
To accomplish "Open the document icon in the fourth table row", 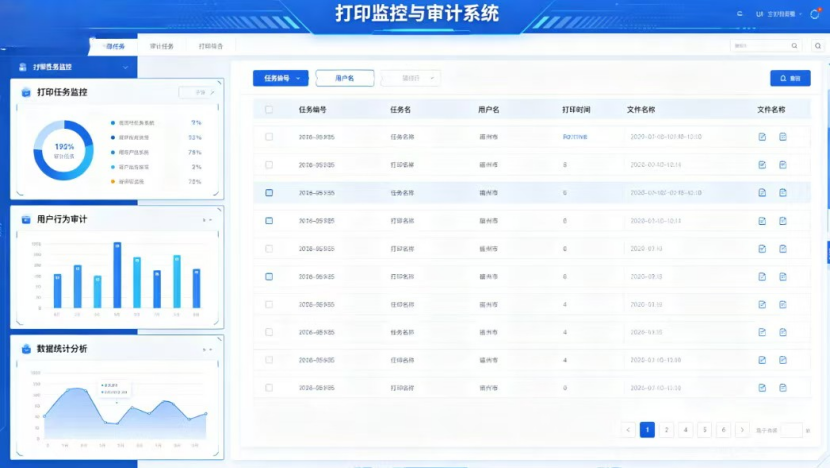I will coord(783,221).
